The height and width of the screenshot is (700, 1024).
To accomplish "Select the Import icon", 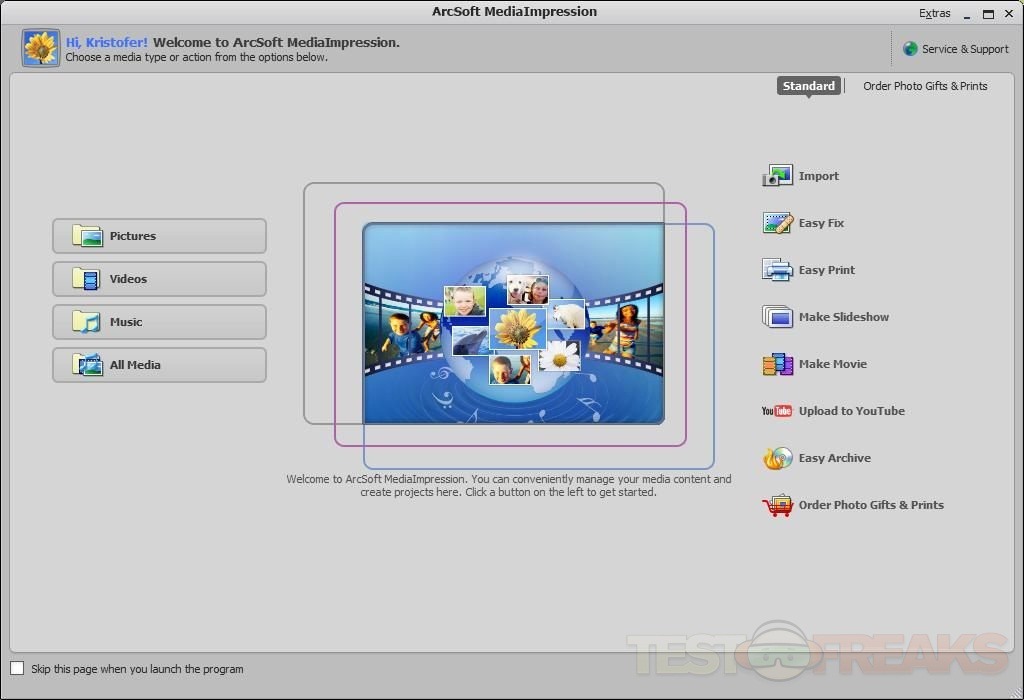I will tap(777, 175).
